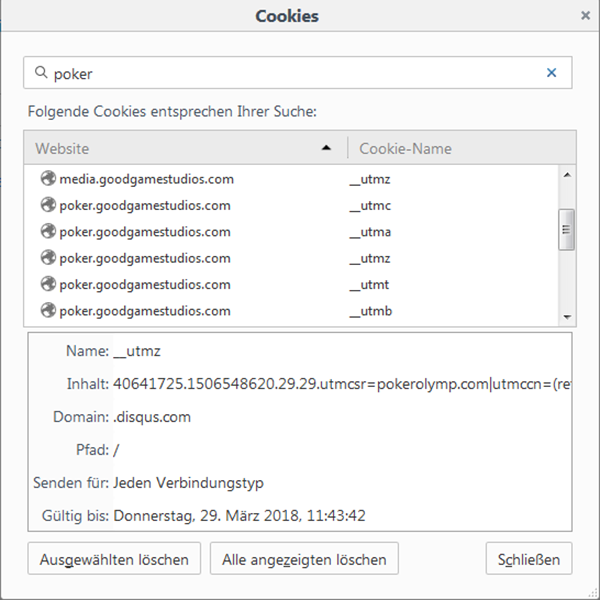600x600 pixels.
Task: Click the Website sort direction arrow
Action: [x=326, y=148]
